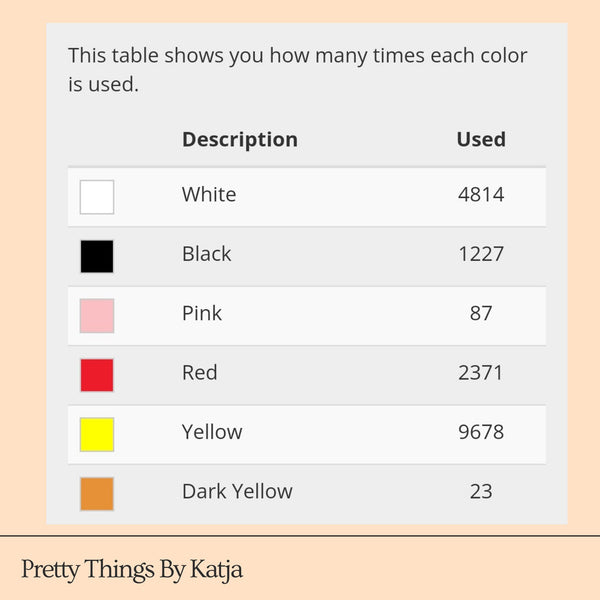This screenshot has width=600, height=600.
Task: Select the Pink row label
Action: click(202, 313)
